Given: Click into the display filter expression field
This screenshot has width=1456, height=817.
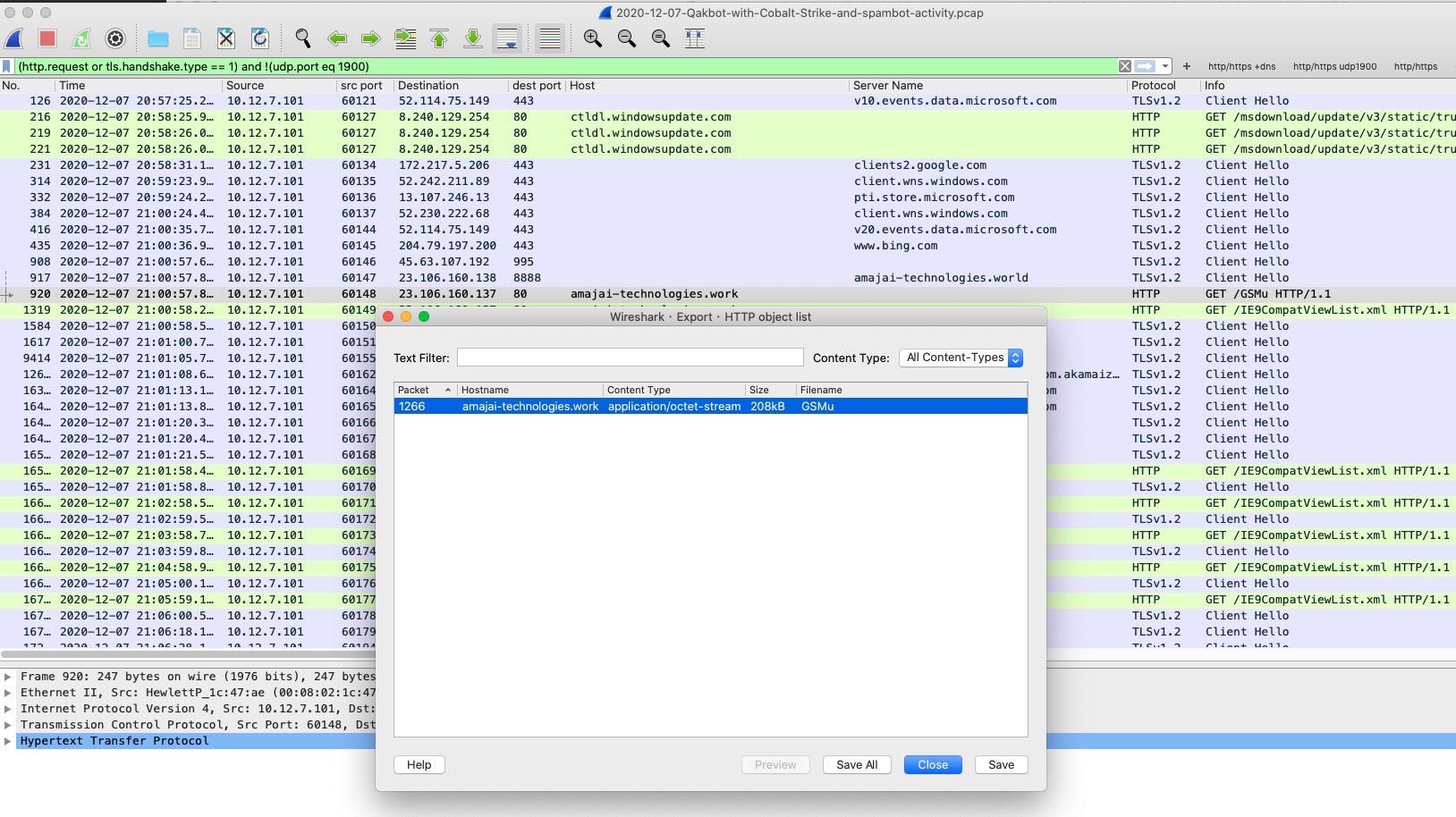Looking at the screenshot, I should (x=565, y=66).
